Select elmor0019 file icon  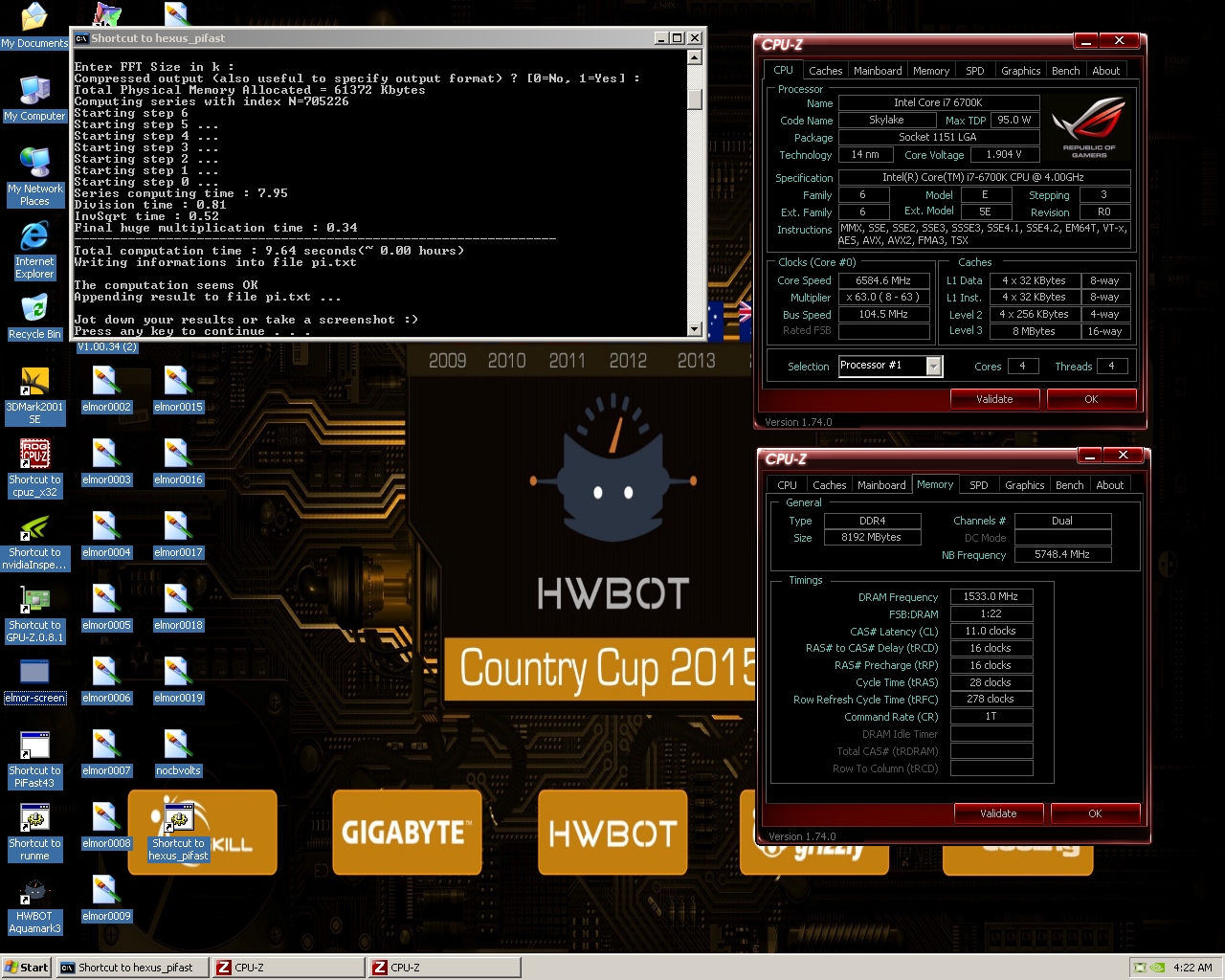(178, 681)
